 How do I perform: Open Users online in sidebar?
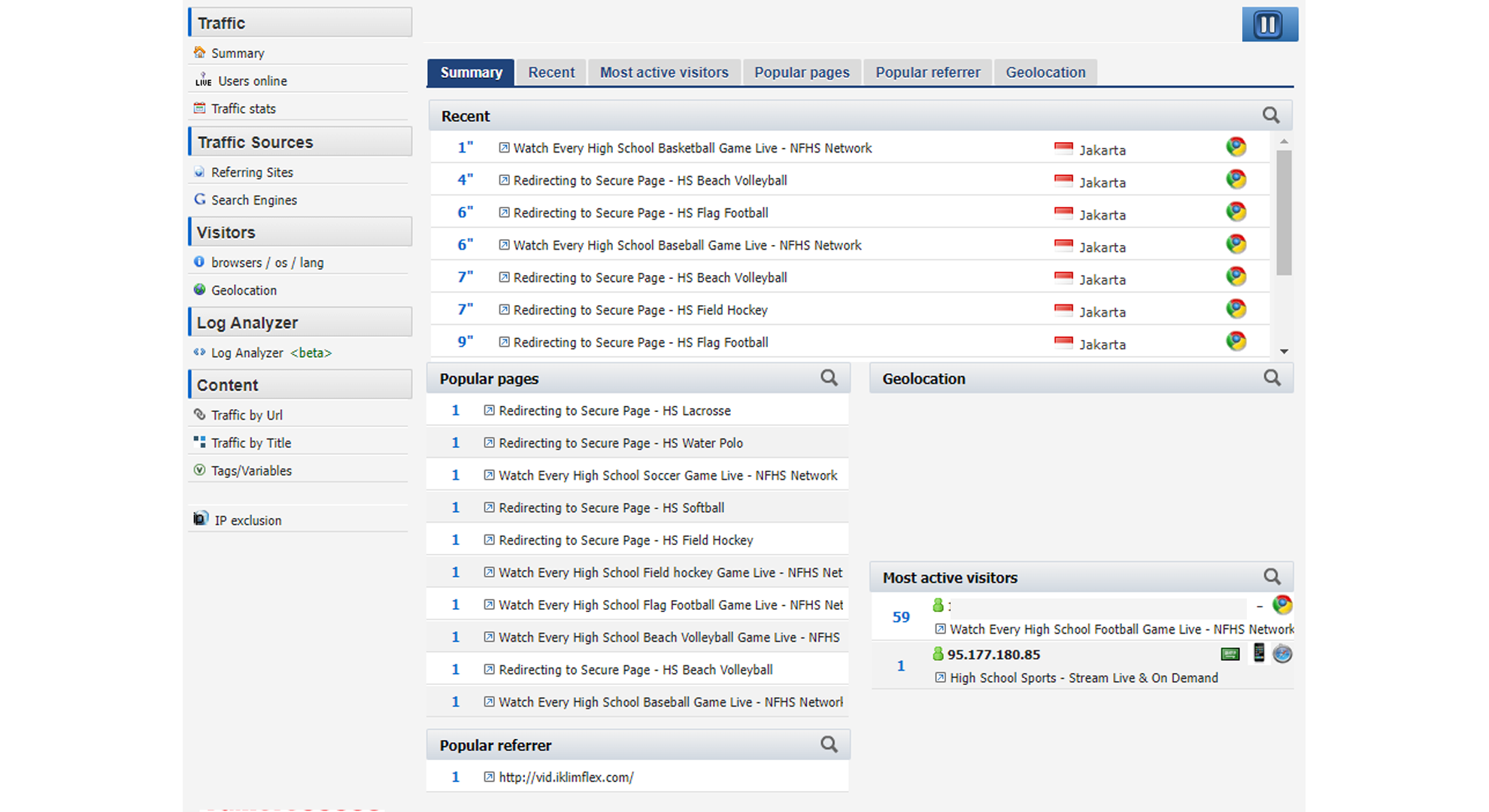252,81
